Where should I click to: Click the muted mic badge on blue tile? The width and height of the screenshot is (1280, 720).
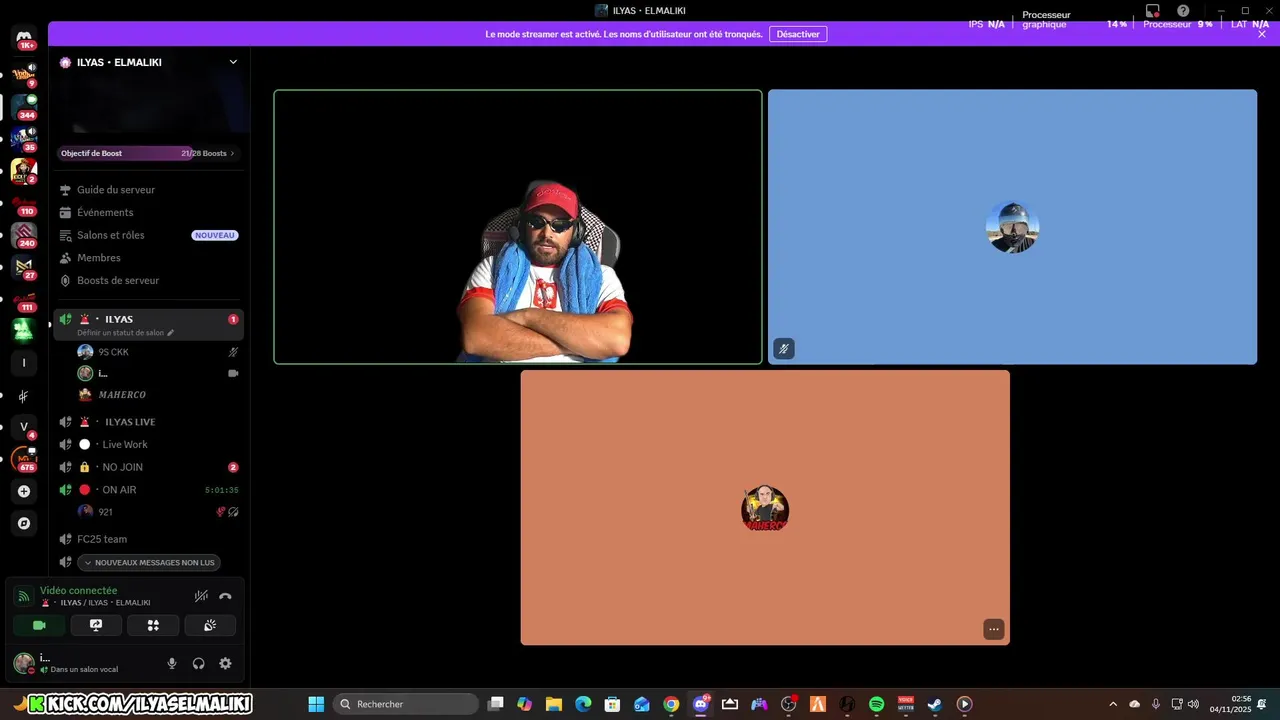pos(784,349)
